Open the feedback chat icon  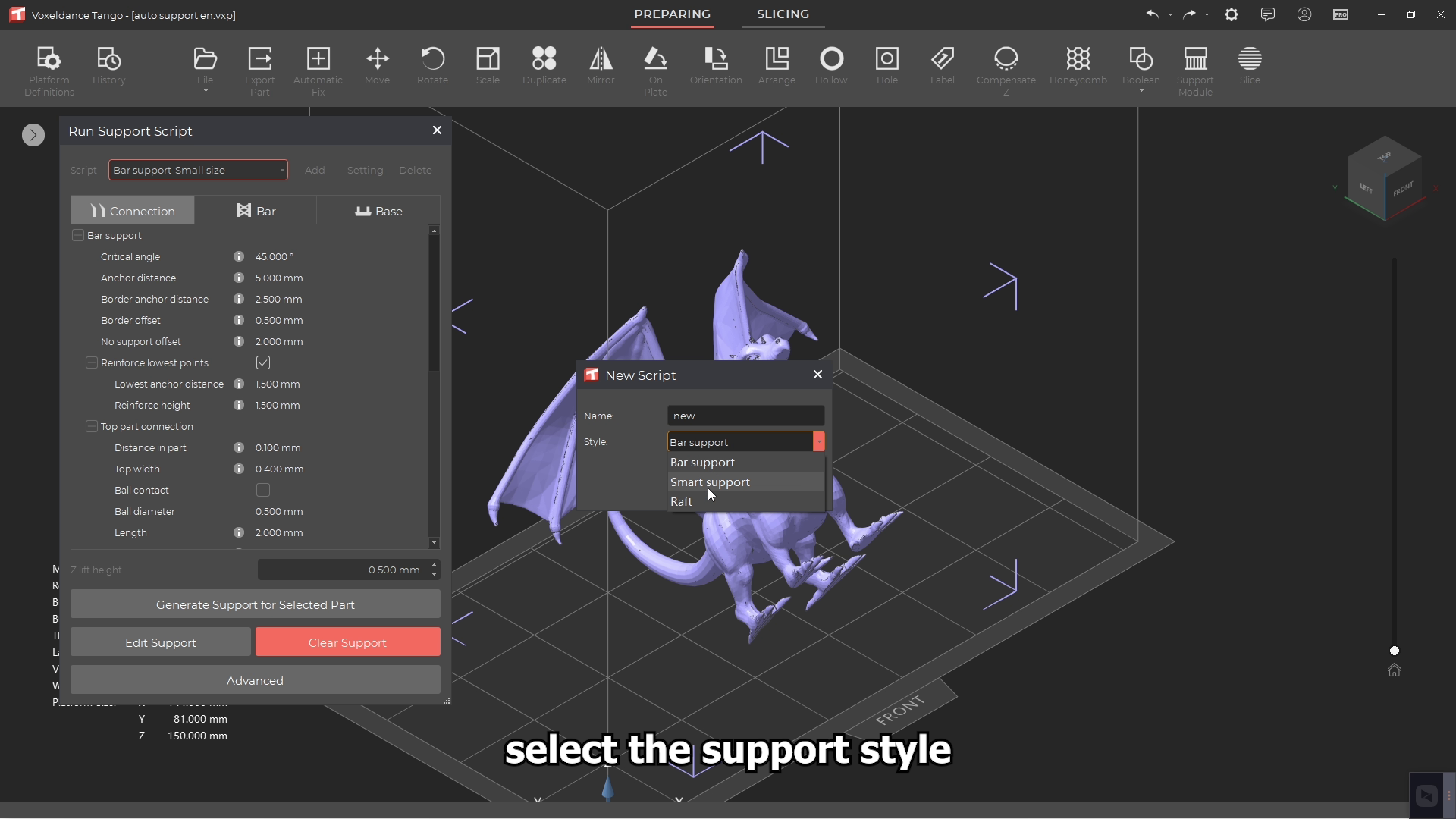[1268, 14]
